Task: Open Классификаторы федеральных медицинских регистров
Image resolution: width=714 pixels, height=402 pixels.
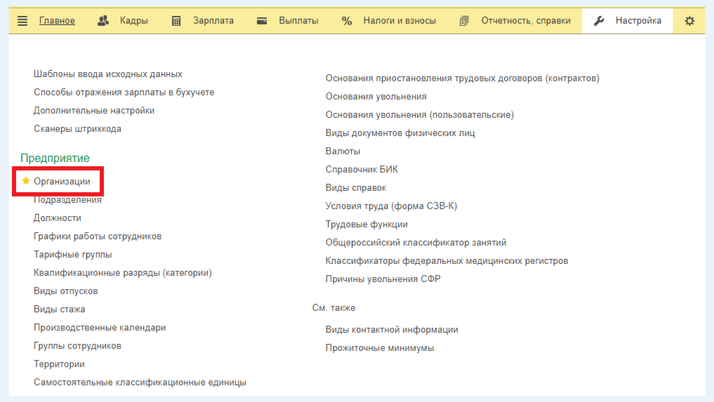Action: coord(447,261)
